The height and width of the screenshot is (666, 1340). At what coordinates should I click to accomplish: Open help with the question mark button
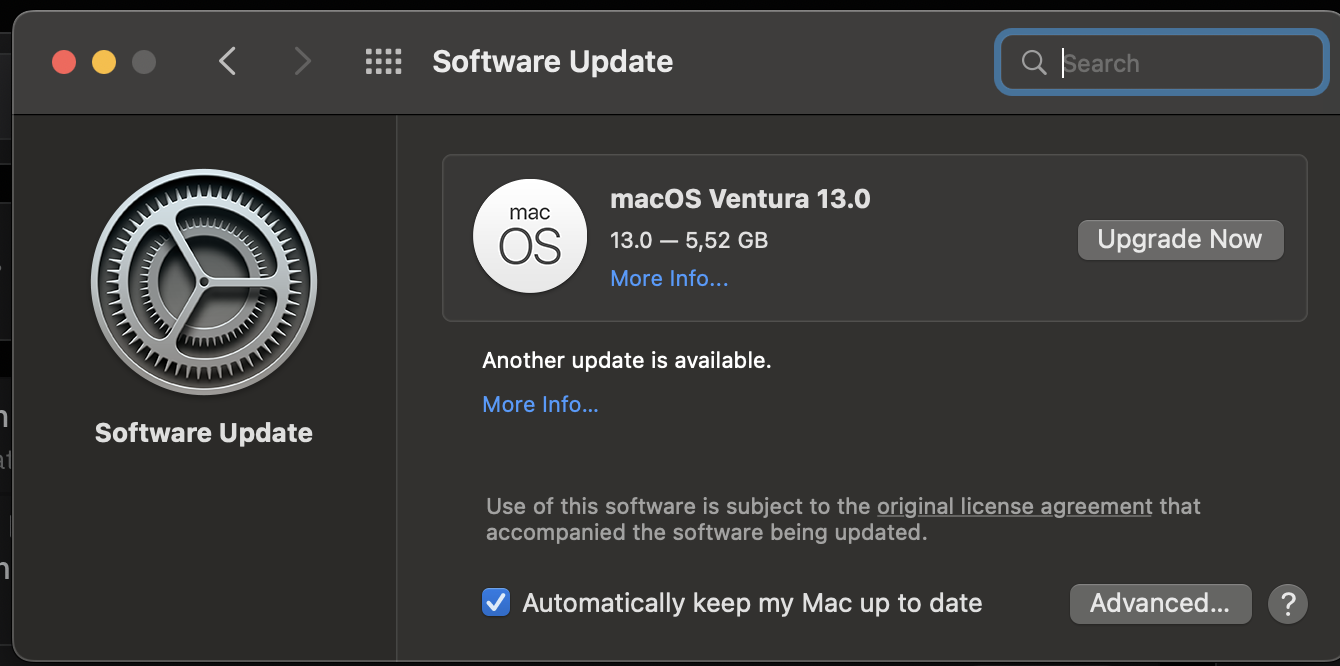pos(1288,604)
